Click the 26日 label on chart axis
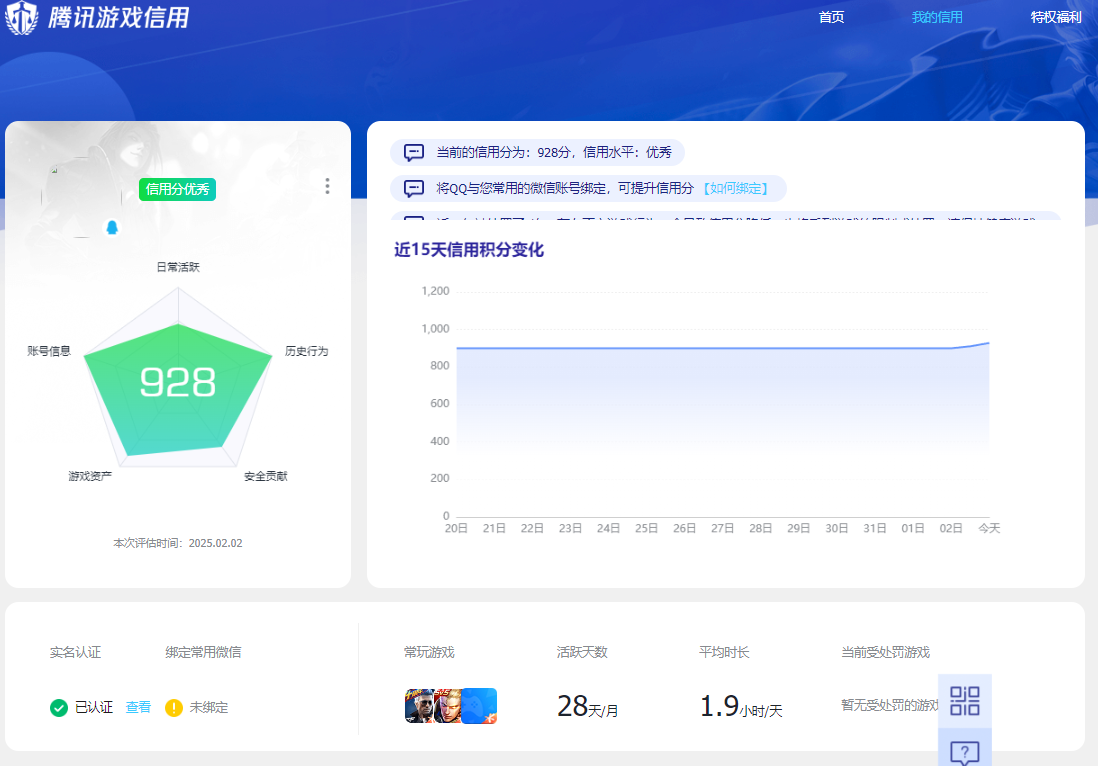 click(x=684, y=528)
